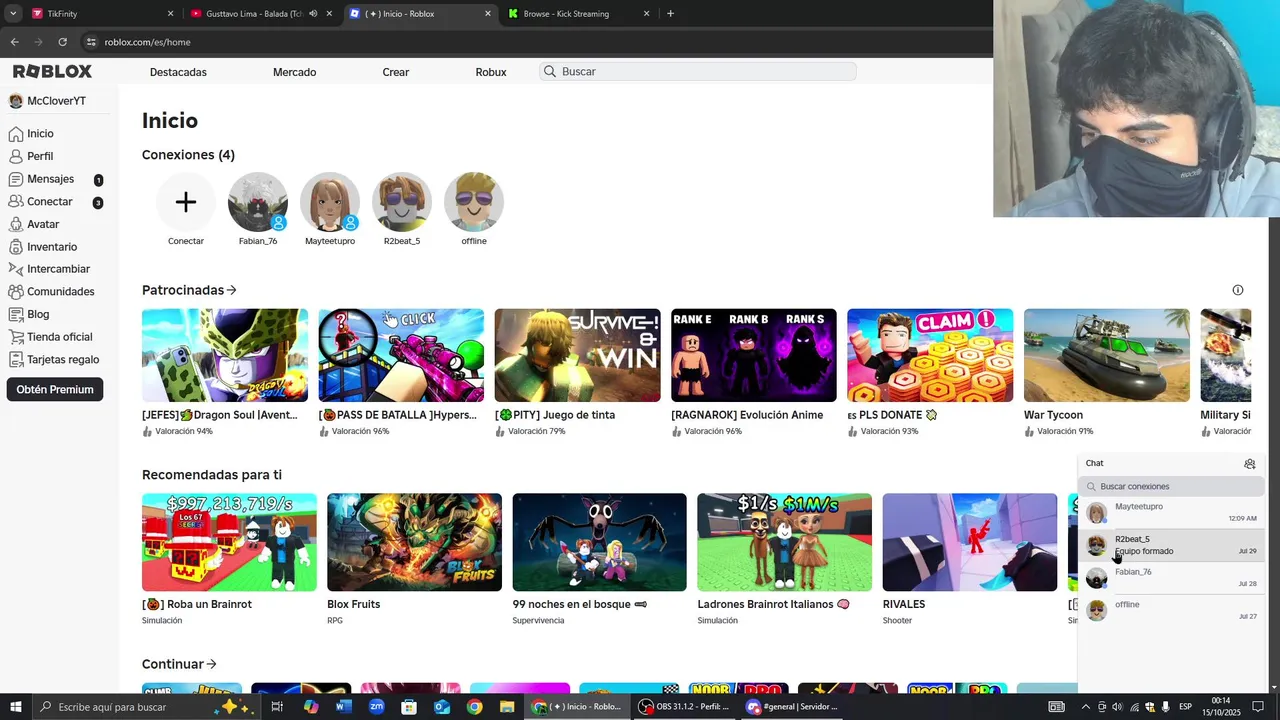
Task: Open the Inicio sidebar icon
Action: (x=16, y=134)
